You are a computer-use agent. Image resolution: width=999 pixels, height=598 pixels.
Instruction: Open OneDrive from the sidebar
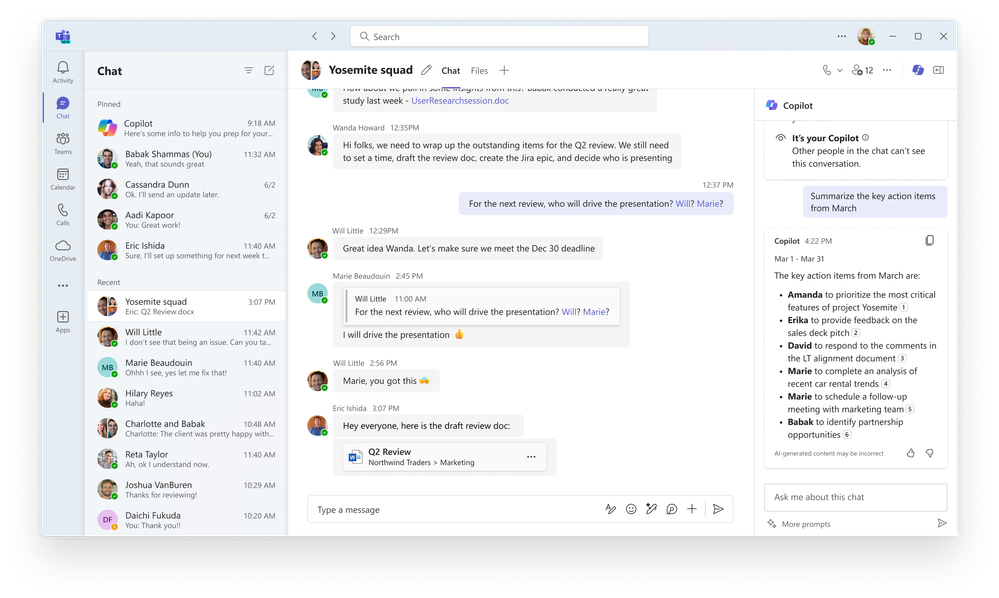(62, 250)
